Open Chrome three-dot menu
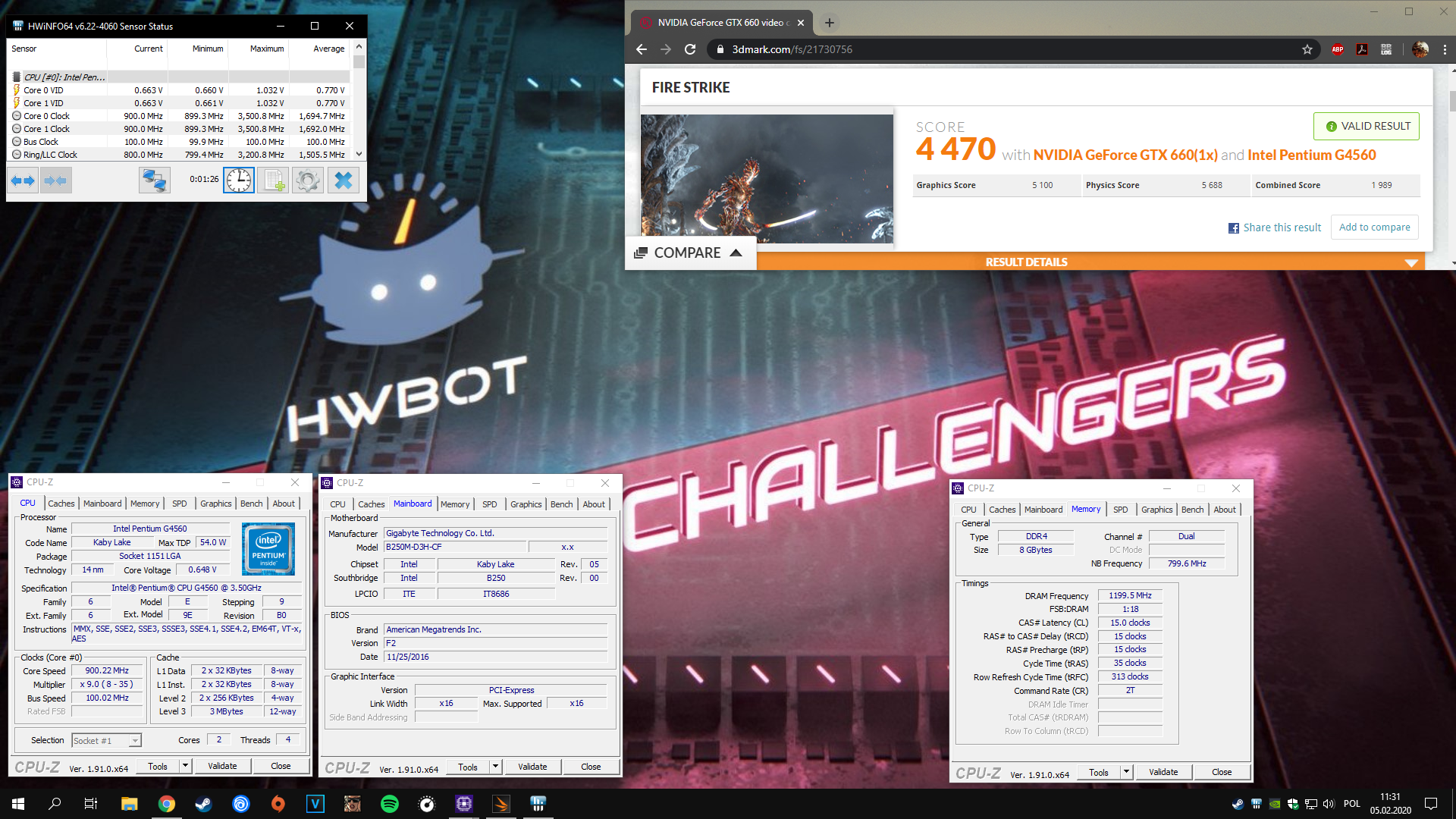This screenshot has height=819, width=1456. (1445, 49)
